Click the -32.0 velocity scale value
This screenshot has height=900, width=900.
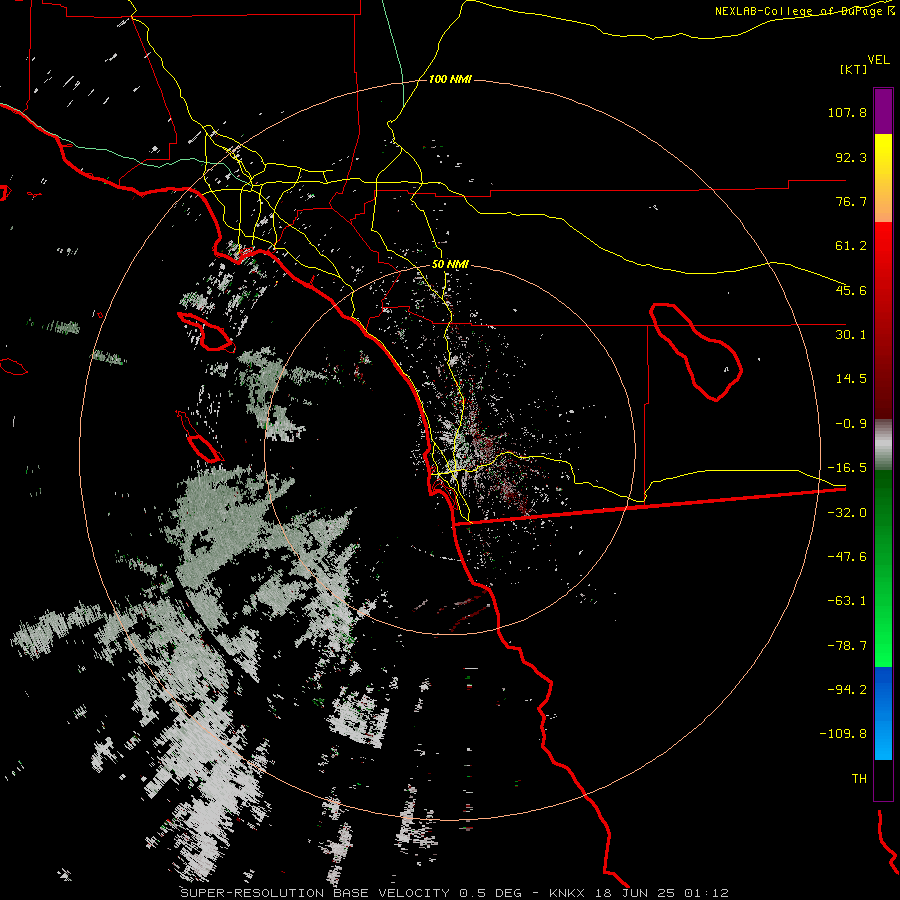847,513
